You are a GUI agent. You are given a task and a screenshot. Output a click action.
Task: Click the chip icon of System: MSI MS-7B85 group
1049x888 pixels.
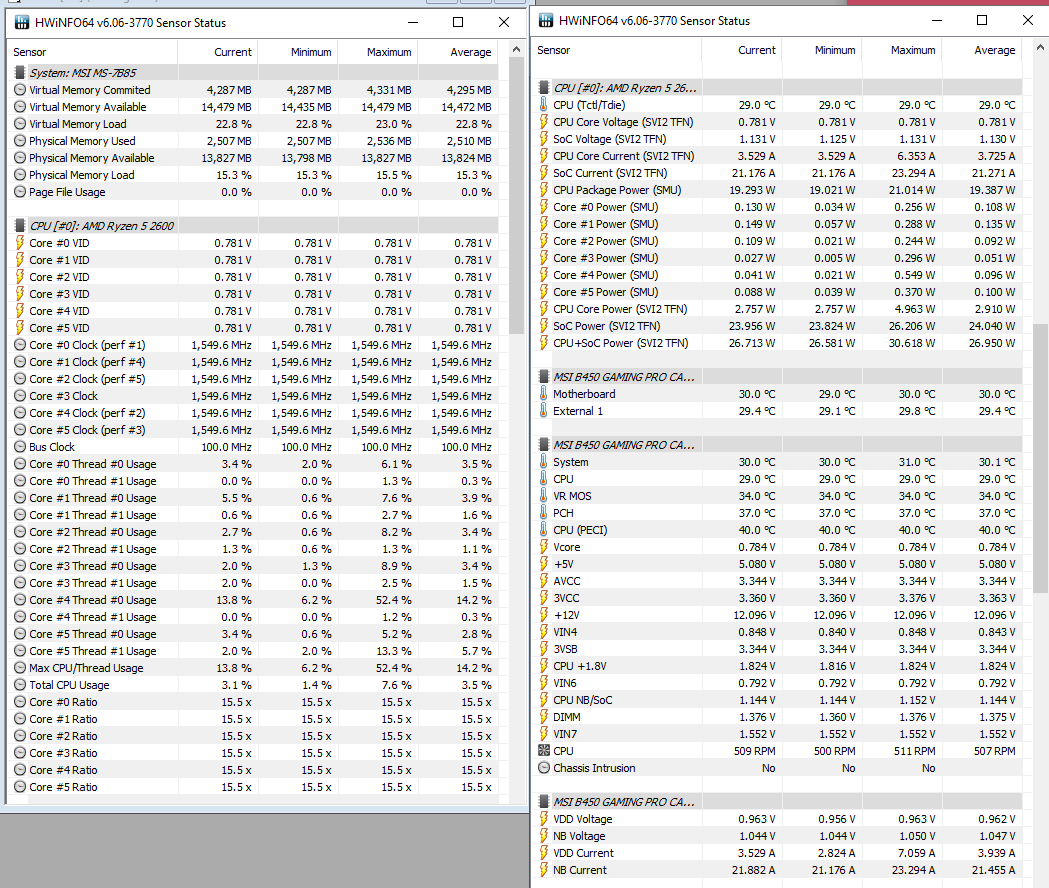(x=20, y=73)
